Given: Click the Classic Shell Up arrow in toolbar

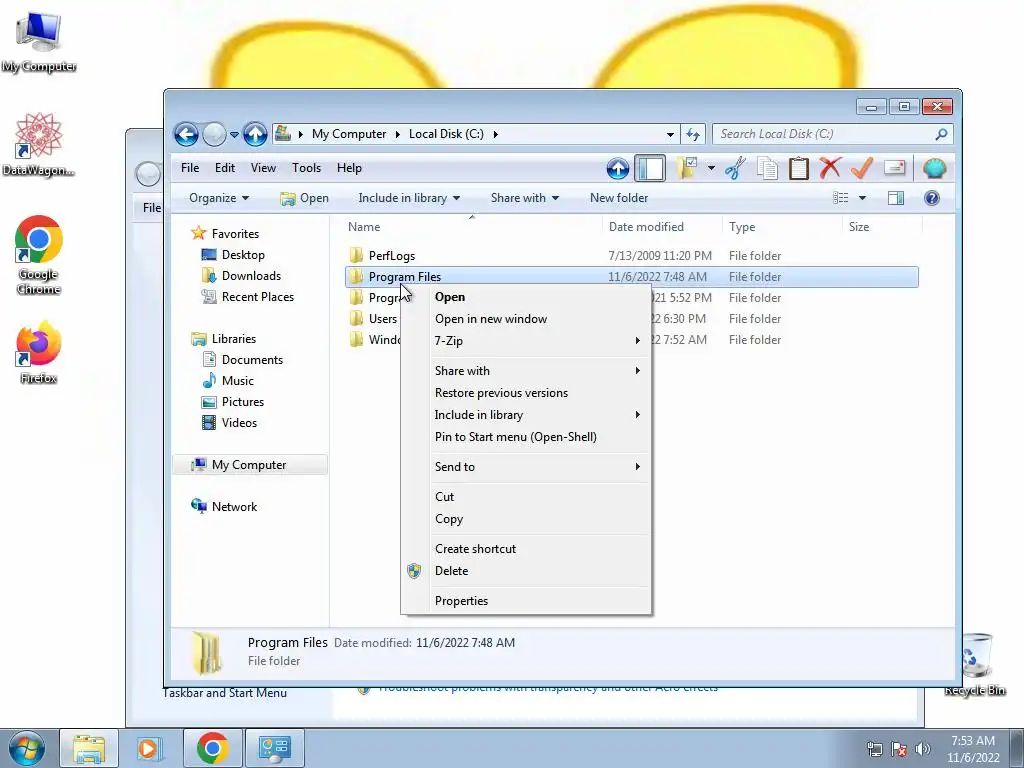Looking at the screenshot, I should click(x=618, y=168).
